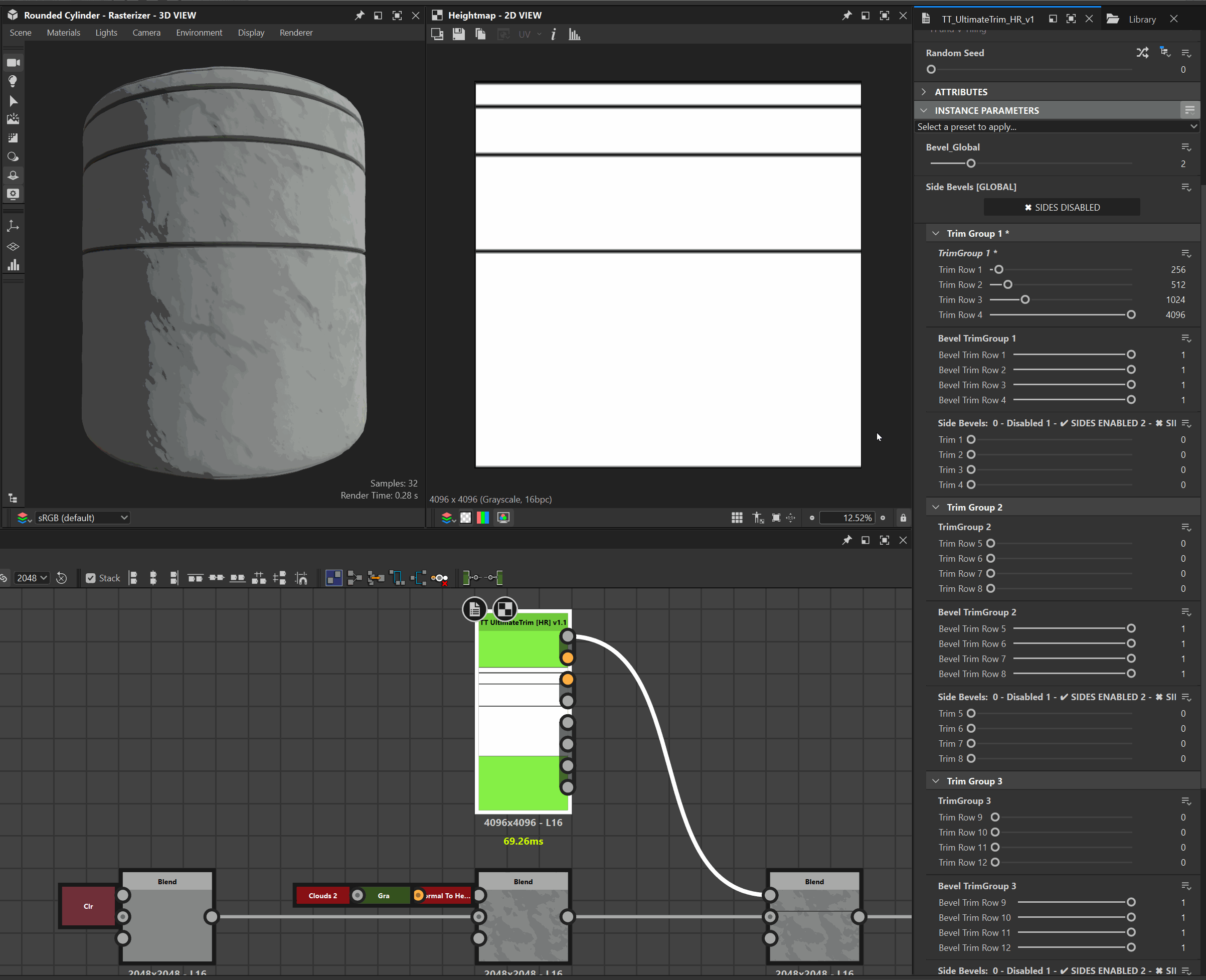Expand the ATTRIBUTES section header
Image resolution: width=1206 pixels, height=980 pixels.
(x=960, y=91)
